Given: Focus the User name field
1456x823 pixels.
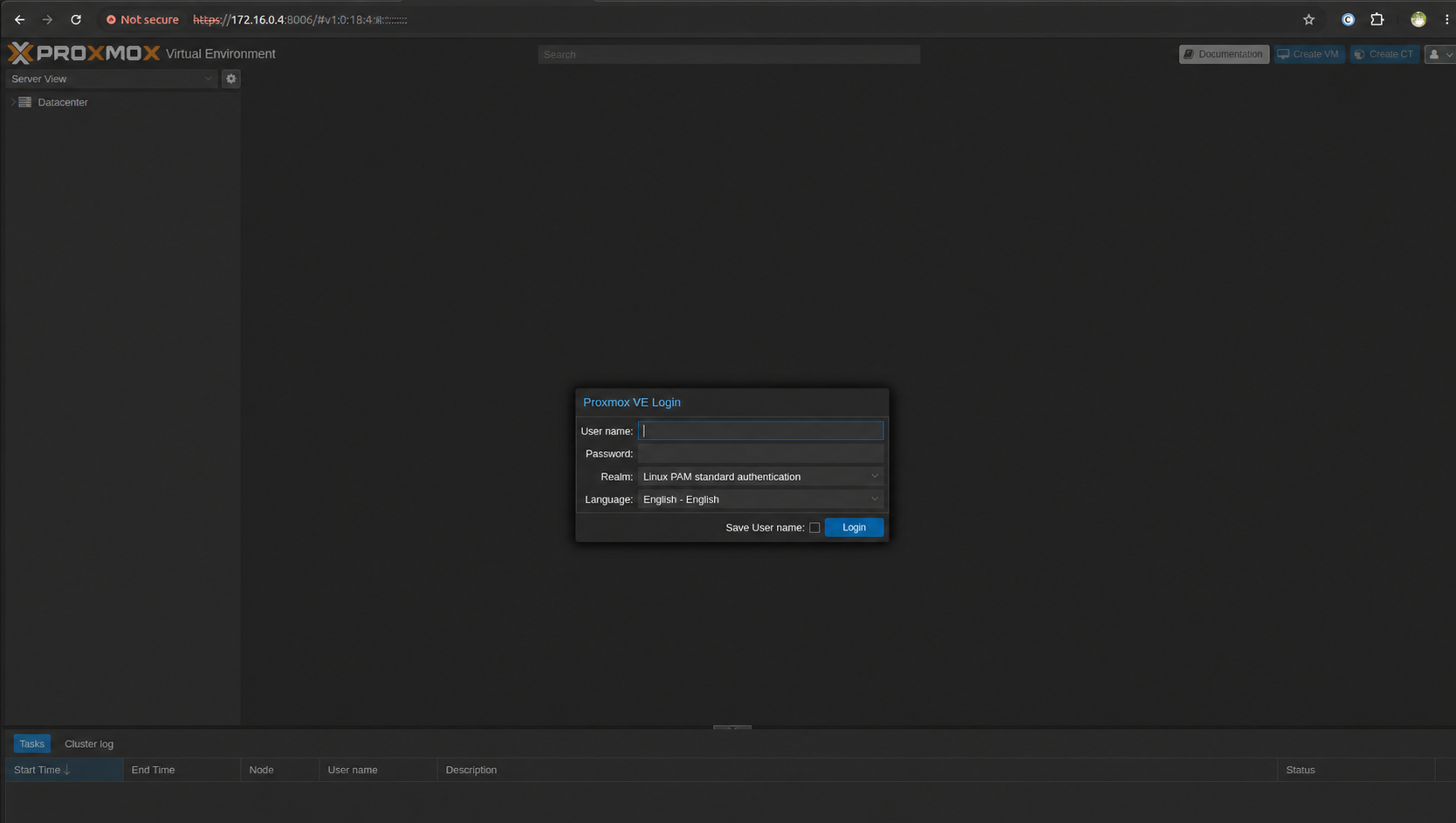Looking at the screenshot, I should click(760, 431).
